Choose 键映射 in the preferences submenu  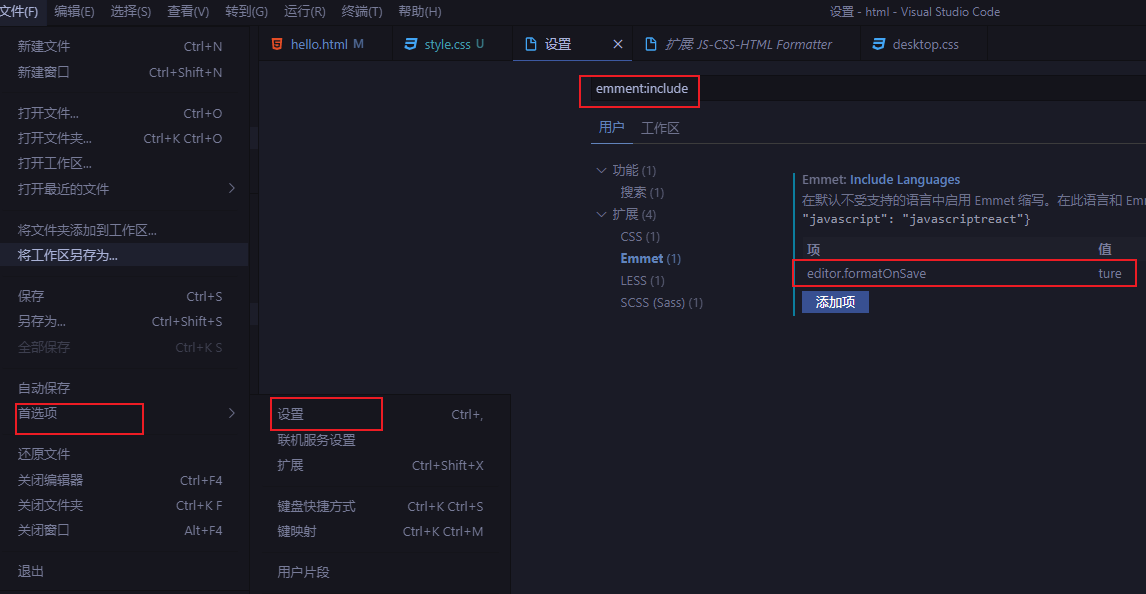380,531
